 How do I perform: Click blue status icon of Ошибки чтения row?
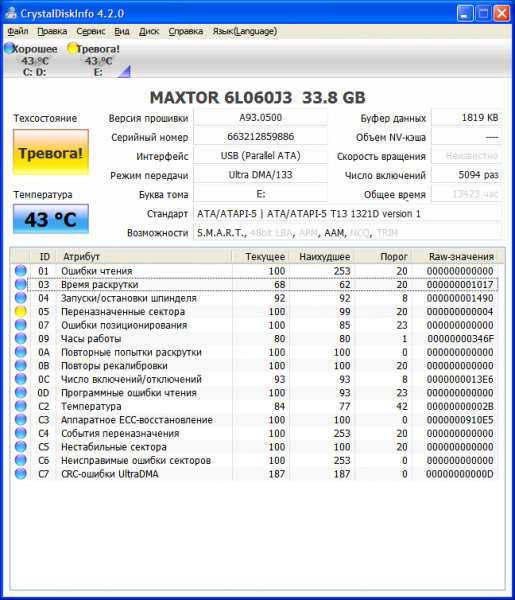pos(21,271)
